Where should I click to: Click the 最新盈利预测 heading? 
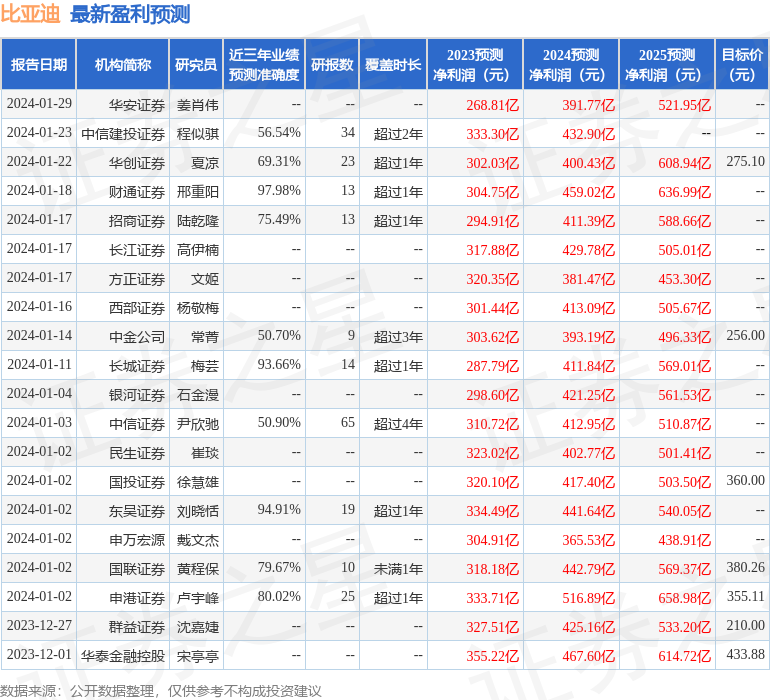click(x=130, y=14)
